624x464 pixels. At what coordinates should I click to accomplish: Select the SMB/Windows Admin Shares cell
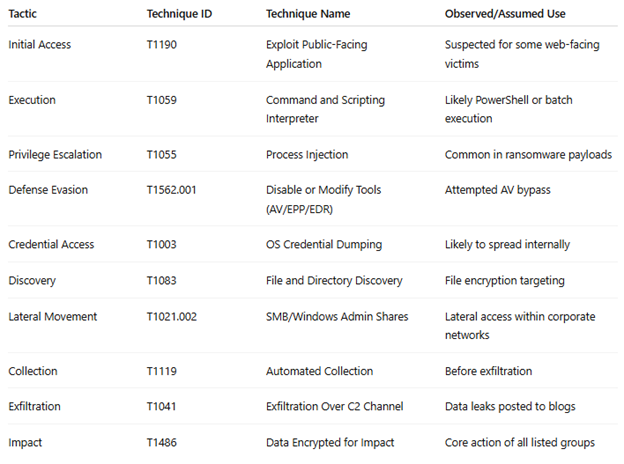point(337,317)
